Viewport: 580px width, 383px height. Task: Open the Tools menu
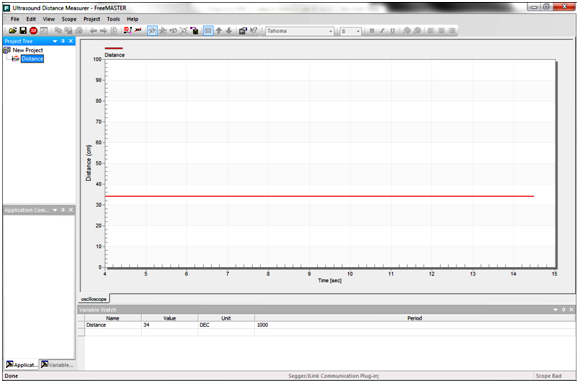[113, 19]
